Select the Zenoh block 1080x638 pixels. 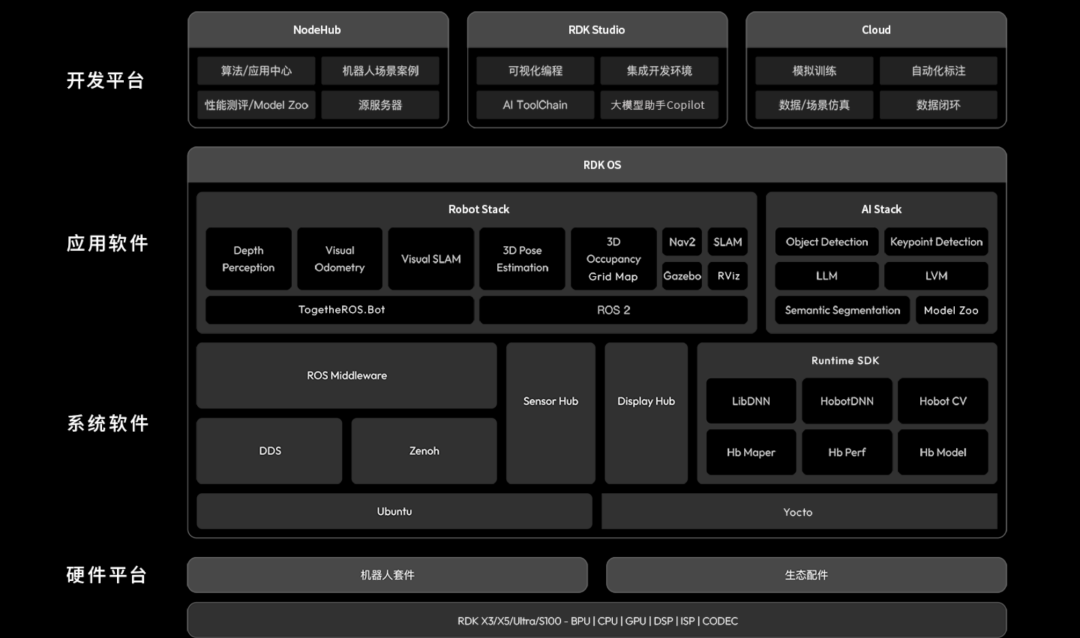pyautogui.click(x=424, y=451)
